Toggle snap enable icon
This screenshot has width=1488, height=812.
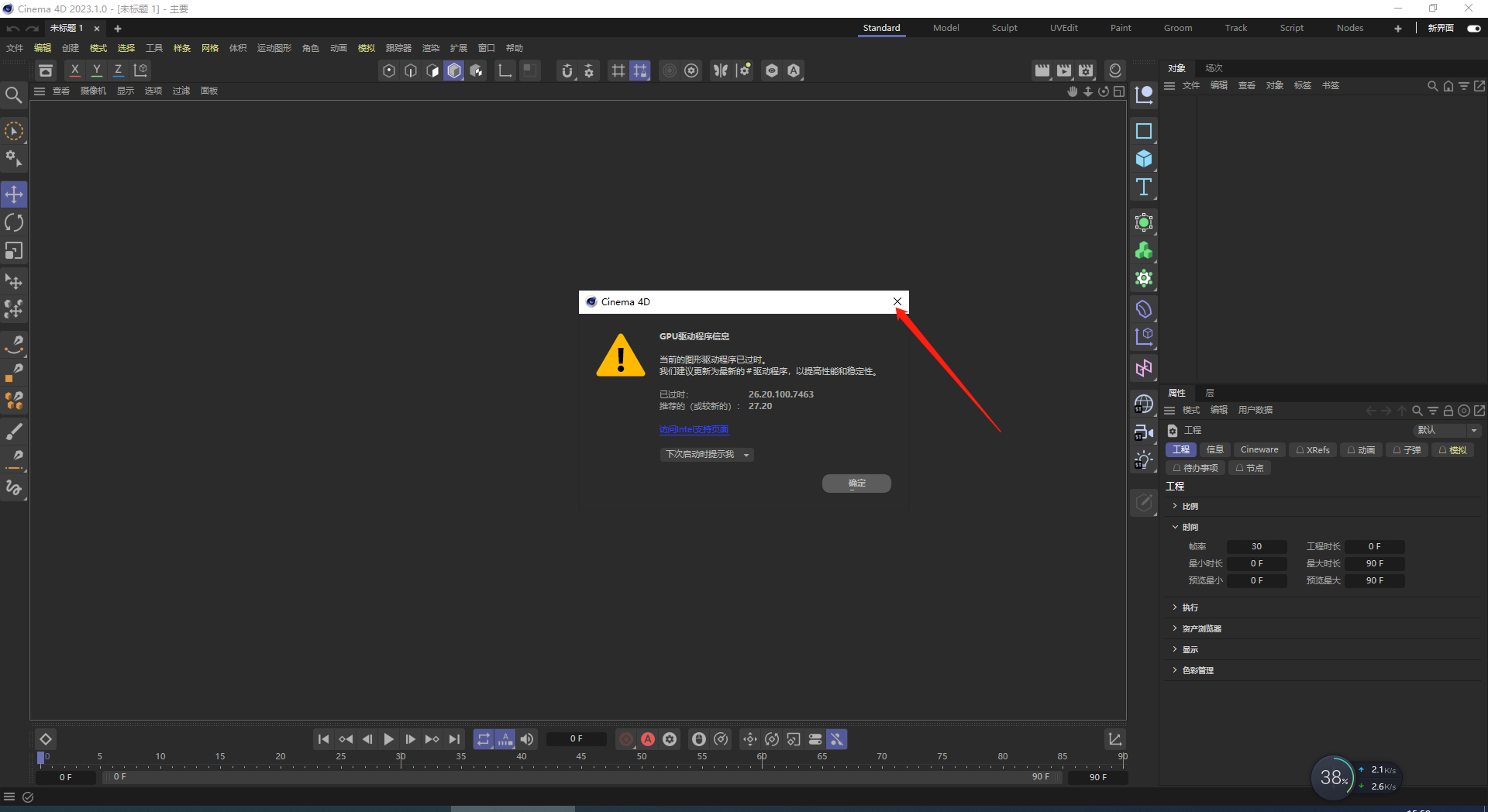(x=567, y=71)
